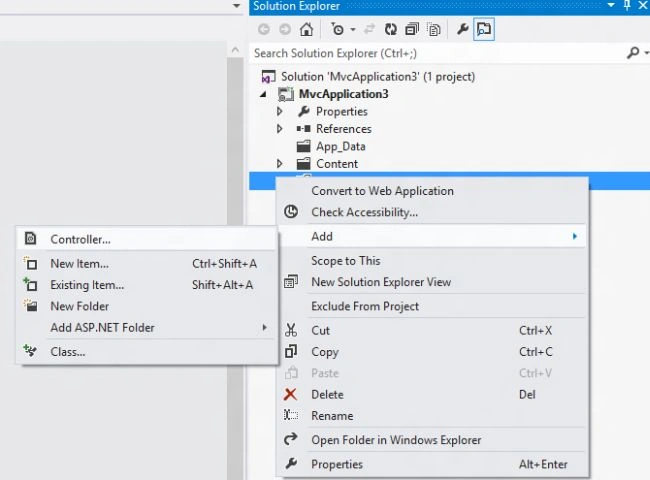The width and height of the screenshot is (650, 480).
Task: Toggle the auto-hide pin of Solution Explorer
Action: (x=627, y=5)
